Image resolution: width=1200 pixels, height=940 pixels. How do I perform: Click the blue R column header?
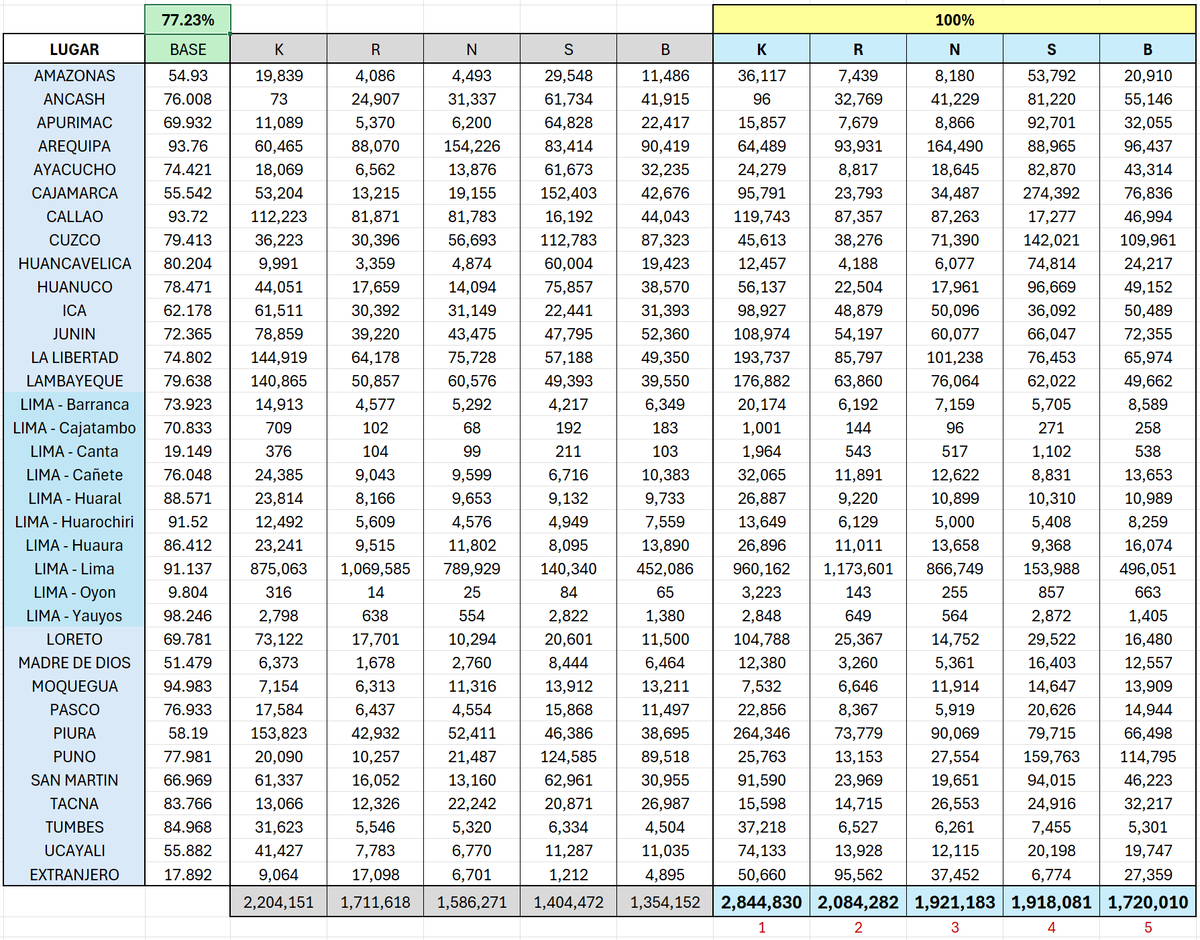[x=858, y=49]
